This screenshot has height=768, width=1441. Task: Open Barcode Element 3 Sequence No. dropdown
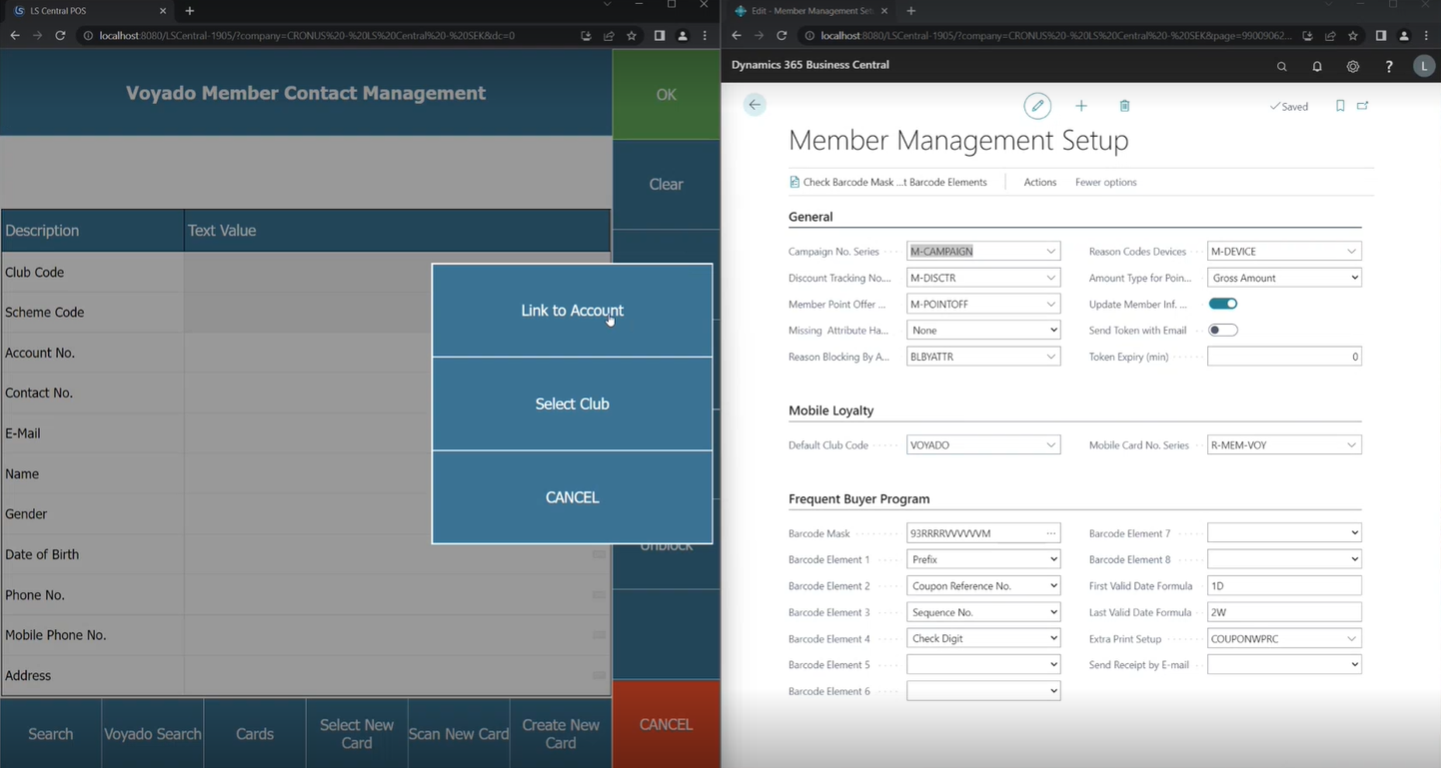pos(983,612)
